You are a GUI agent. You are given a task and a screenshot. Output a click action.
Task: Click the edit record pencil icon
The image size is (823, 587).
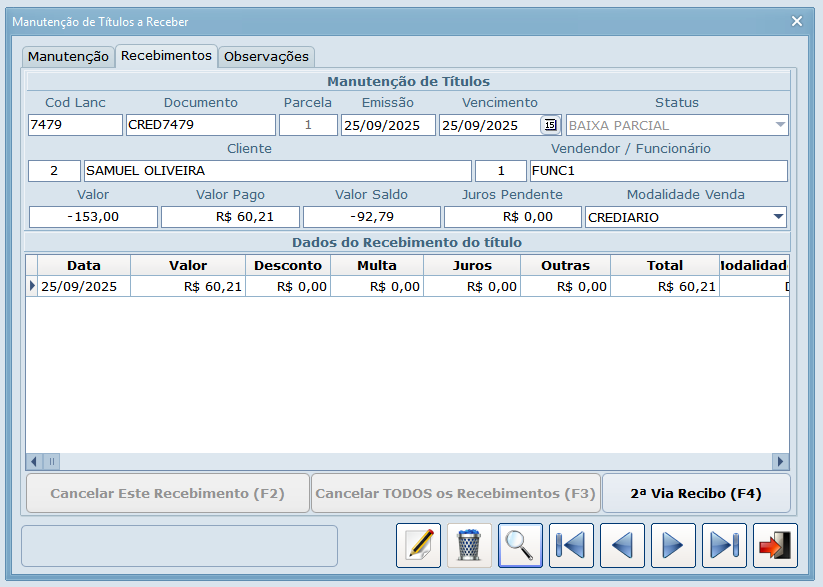pos(418,545)
